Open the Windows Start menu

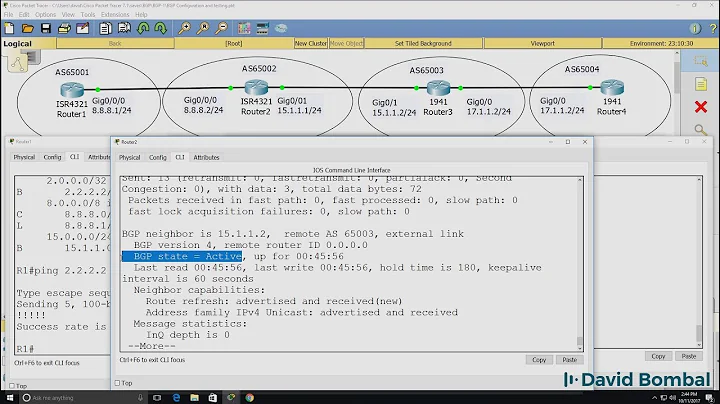point(9,398)
